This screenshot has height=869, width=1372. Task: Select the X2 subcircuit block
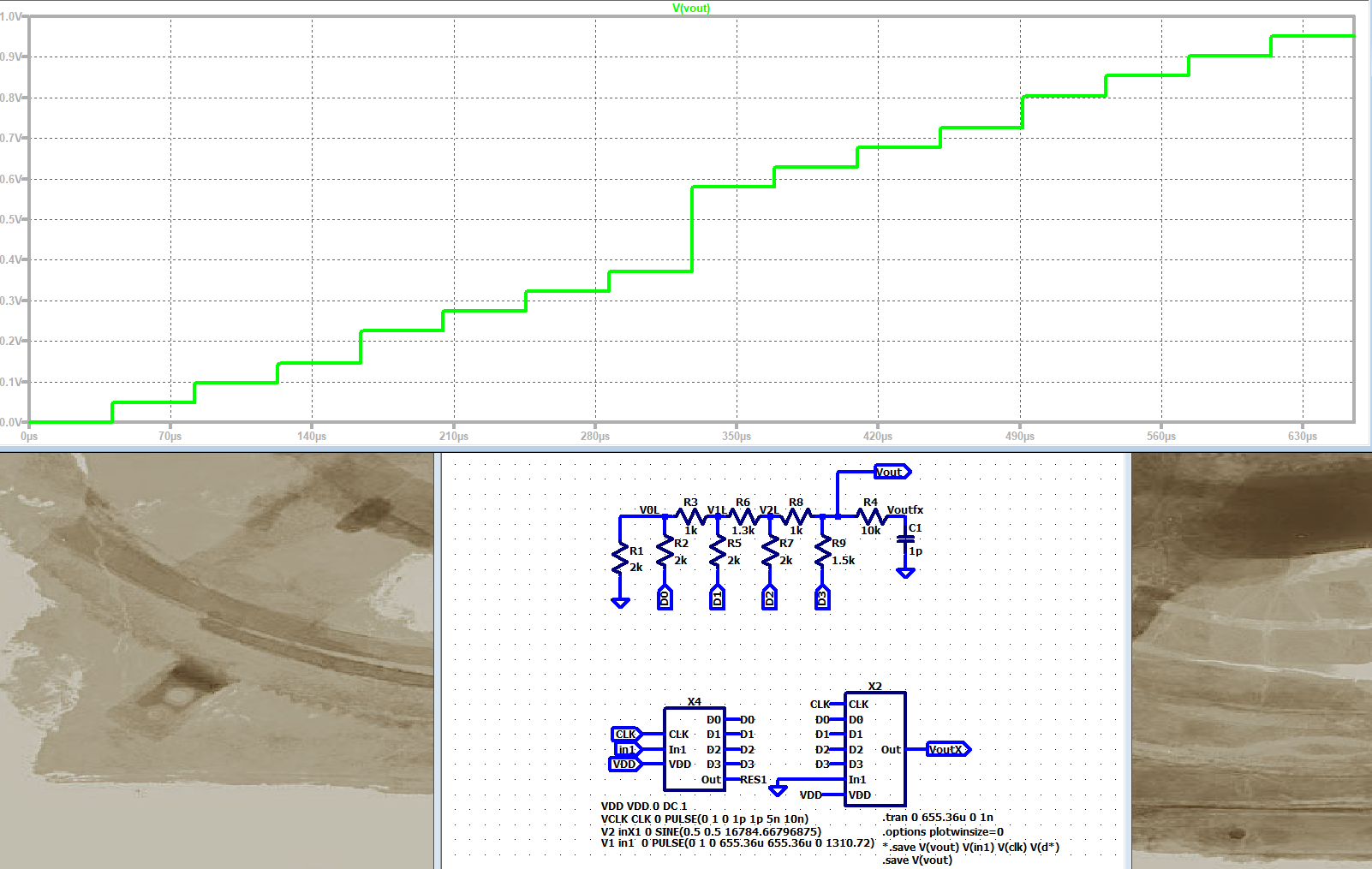tap(874, 749)
